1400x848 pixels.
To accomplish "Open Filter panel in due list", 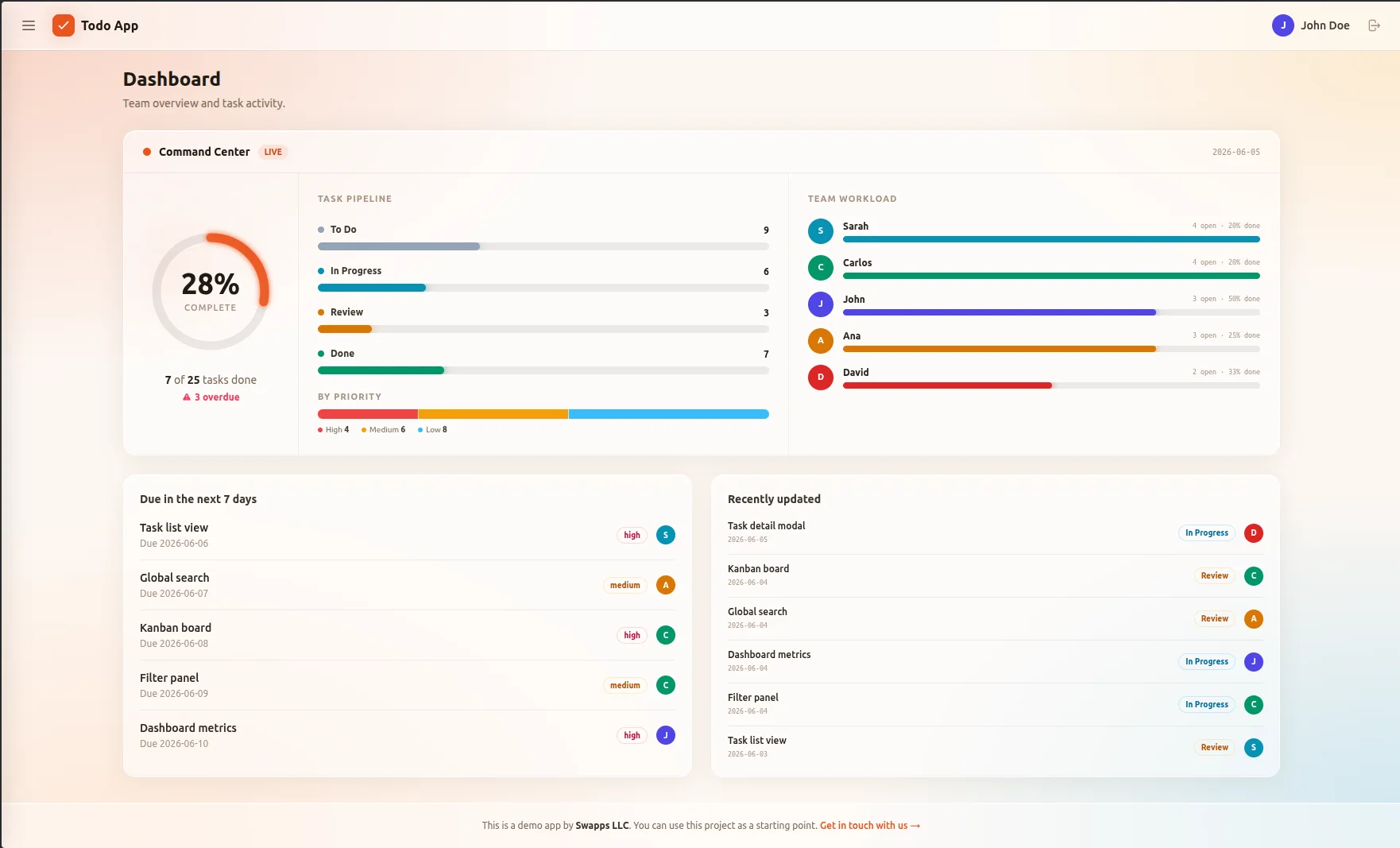I will pyautogui.click(x=169, y=678).
